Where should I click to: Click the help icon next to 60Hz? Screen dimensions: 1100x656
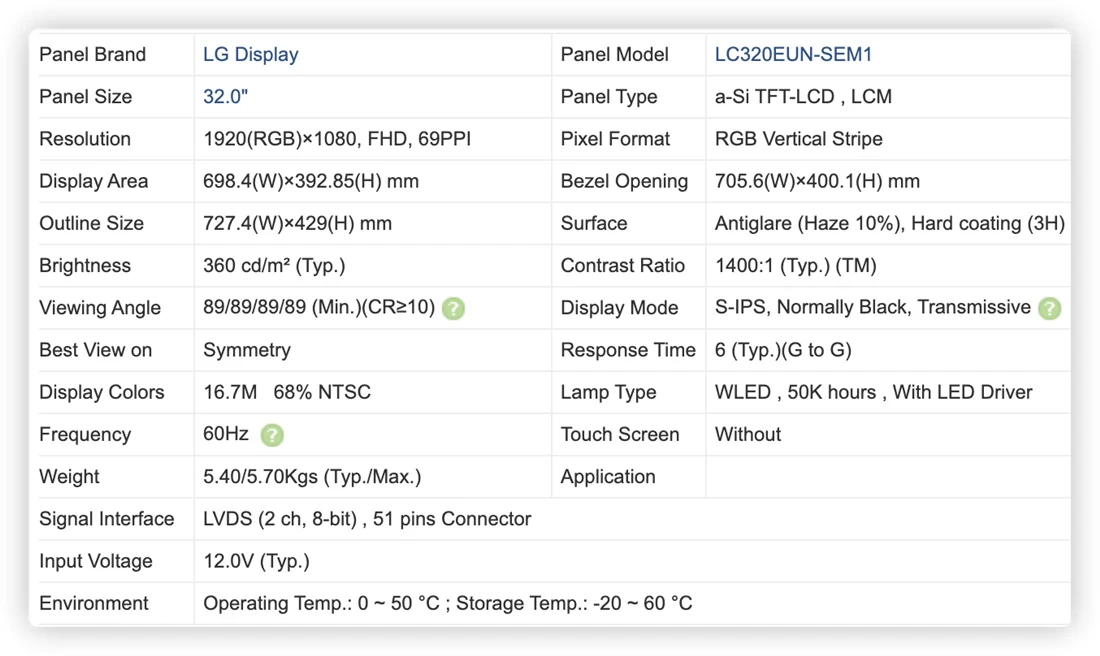click(271, 435)
